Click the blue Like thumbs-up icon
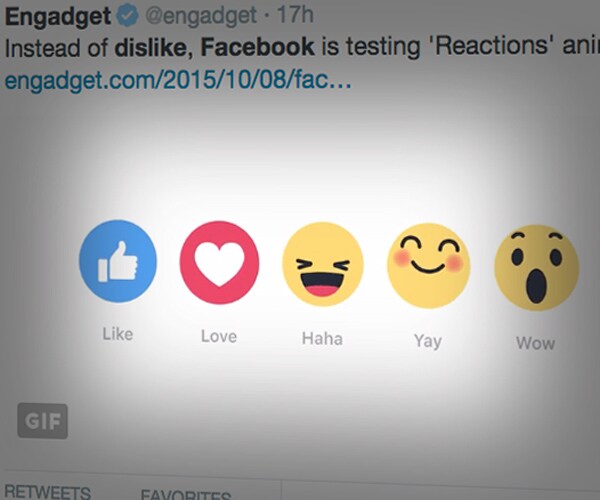Image resolution: width=600 pixels, height=500 pixels. tap(118, 261)
